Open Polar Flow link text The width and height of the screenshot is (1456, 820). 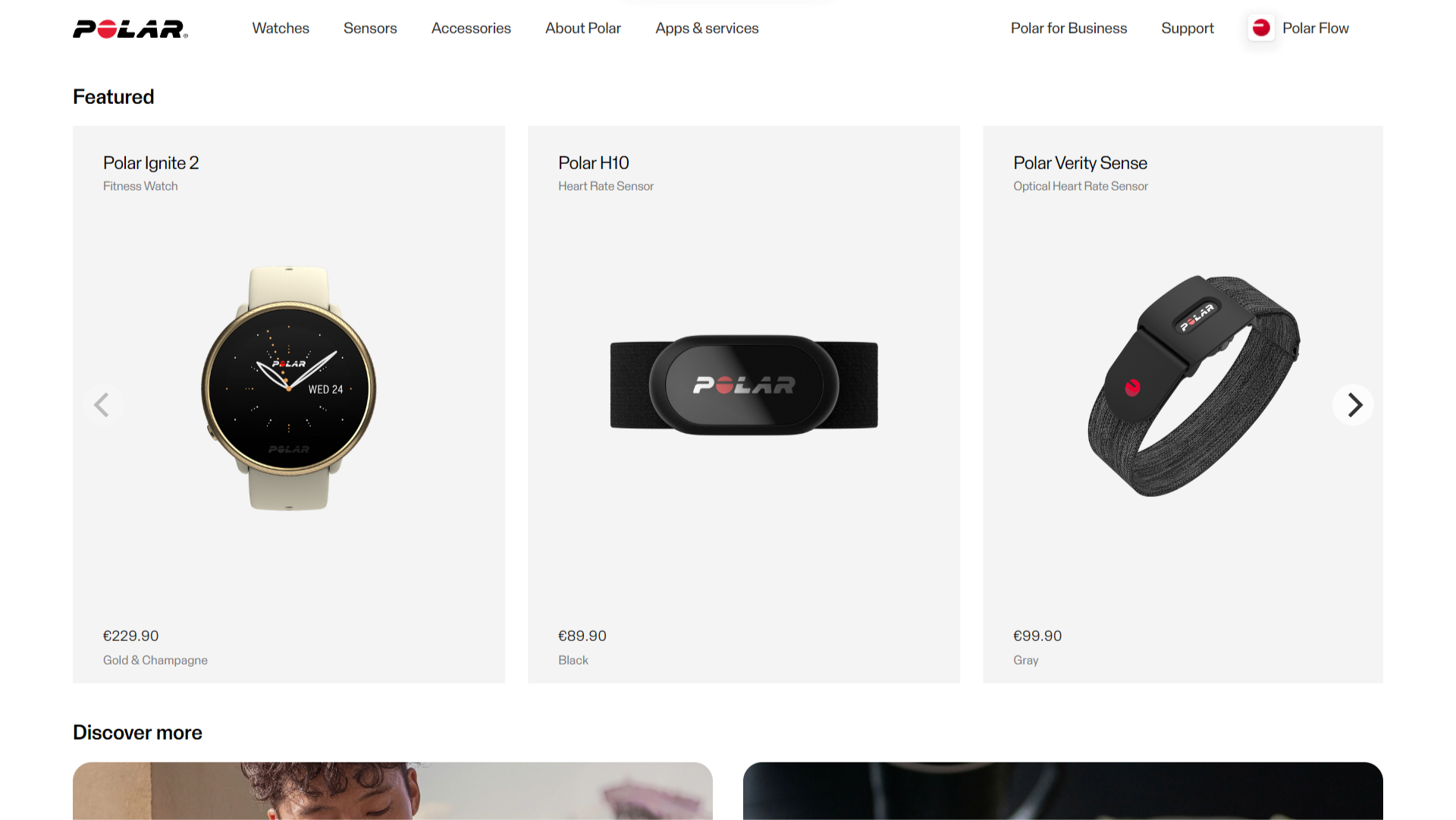[x=1316, y=28]
